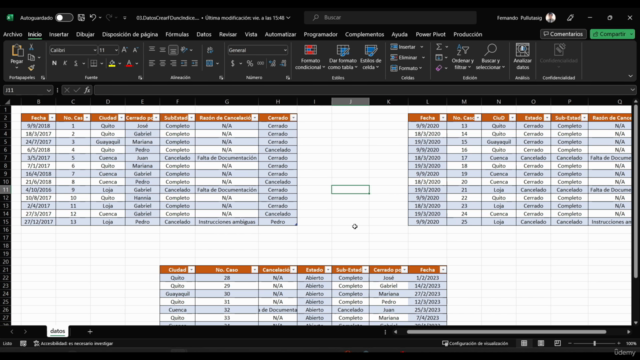Click the Paste (Pegar) clipboard icon
The image size is (640, 360).
17,51
